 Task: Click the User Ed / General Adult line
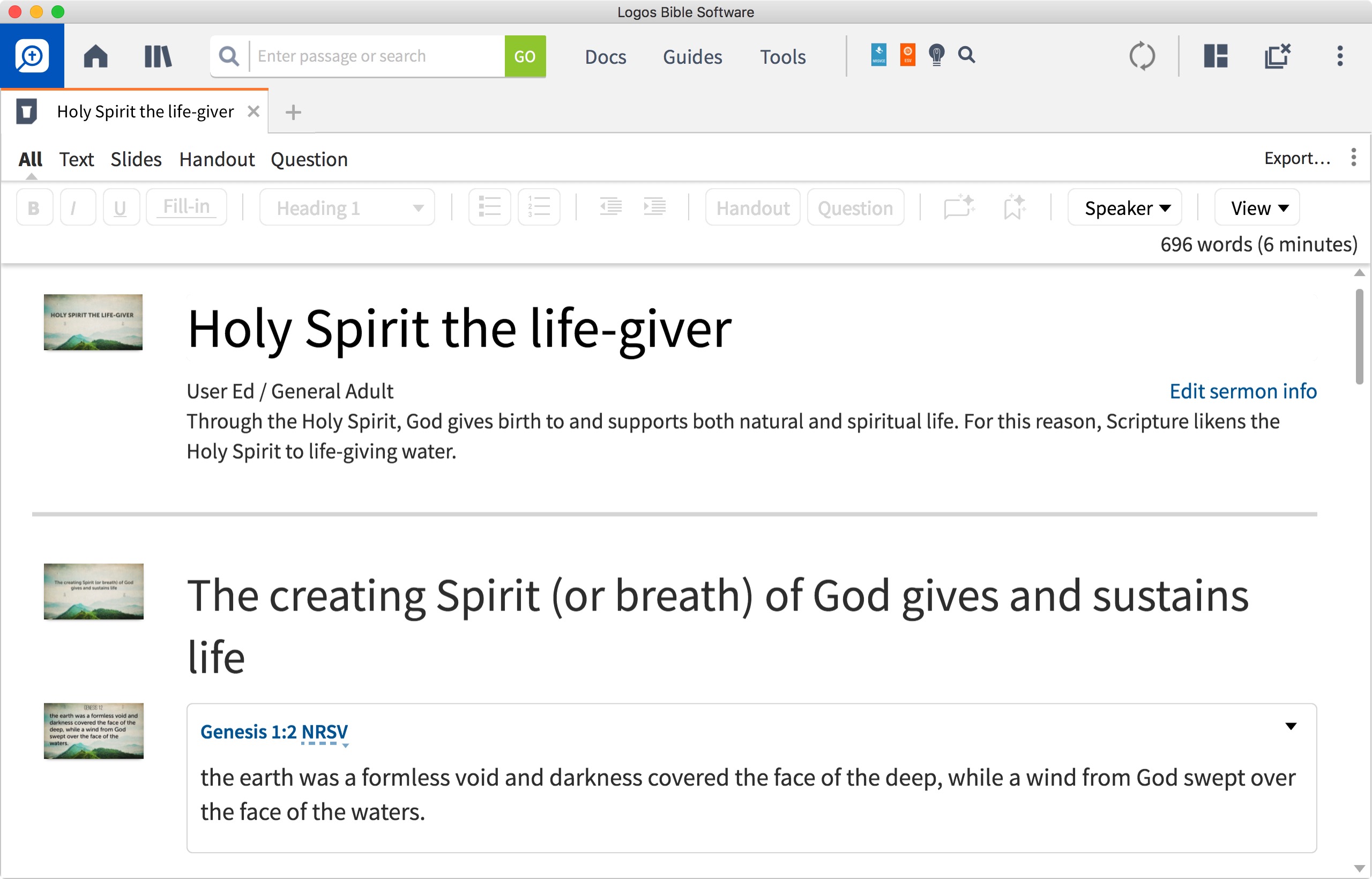tap(290, 391)
